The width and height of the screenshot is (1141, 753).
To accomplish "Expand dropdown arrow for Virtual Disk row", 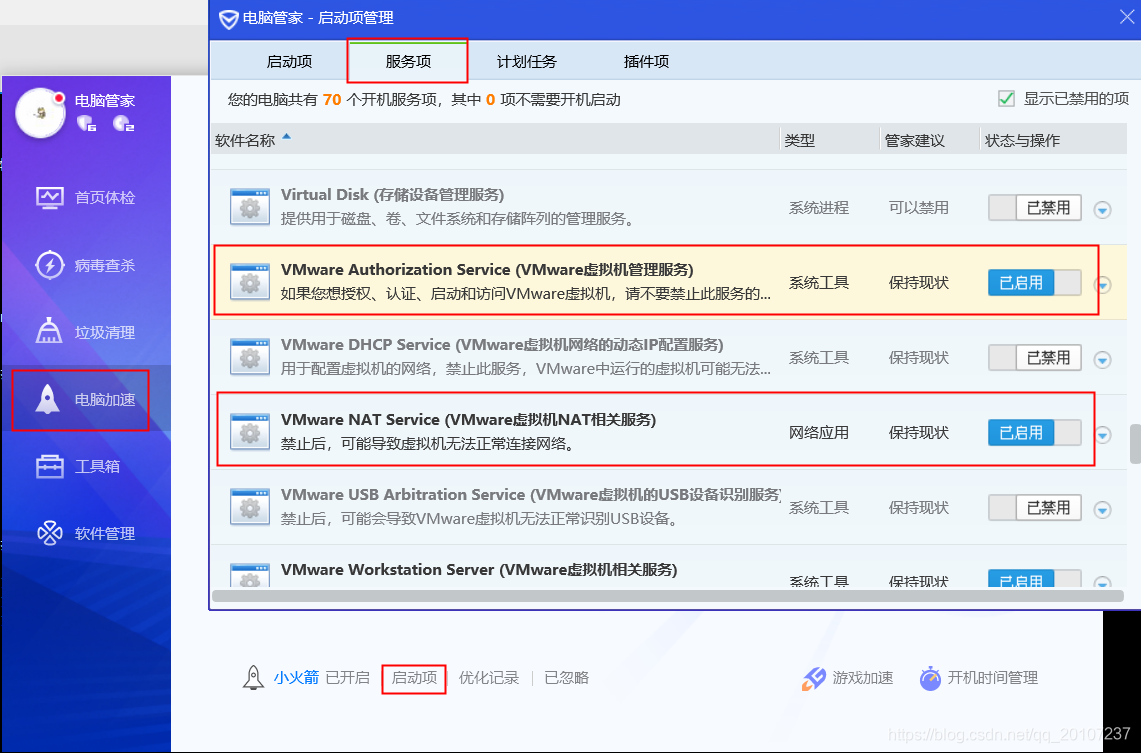I will click(1102, 210).
